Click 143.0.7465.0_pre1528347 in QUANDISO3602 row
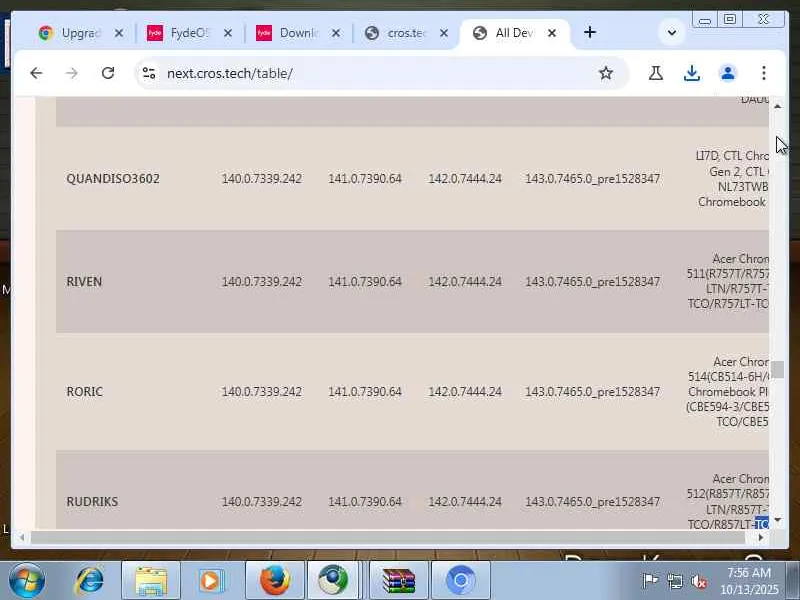Viewport: 800px width, 600px height. click(592, 179)
